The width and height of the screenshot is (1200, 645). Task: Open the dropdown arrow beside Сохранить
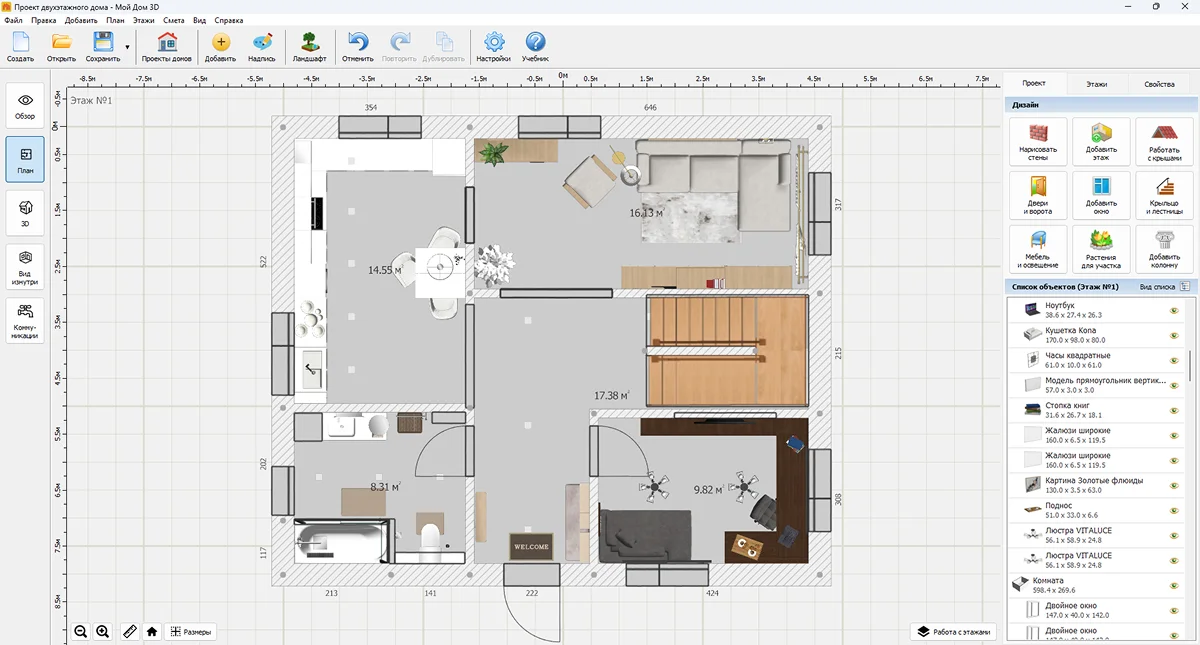click(127, 47)
